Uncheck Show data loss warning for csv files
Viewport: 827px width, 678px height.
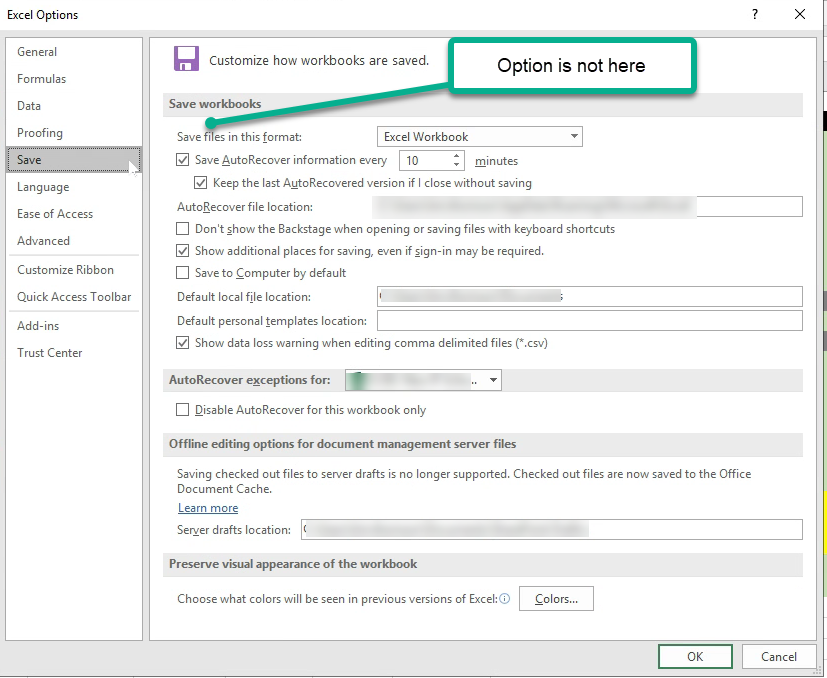coord(182,343)
